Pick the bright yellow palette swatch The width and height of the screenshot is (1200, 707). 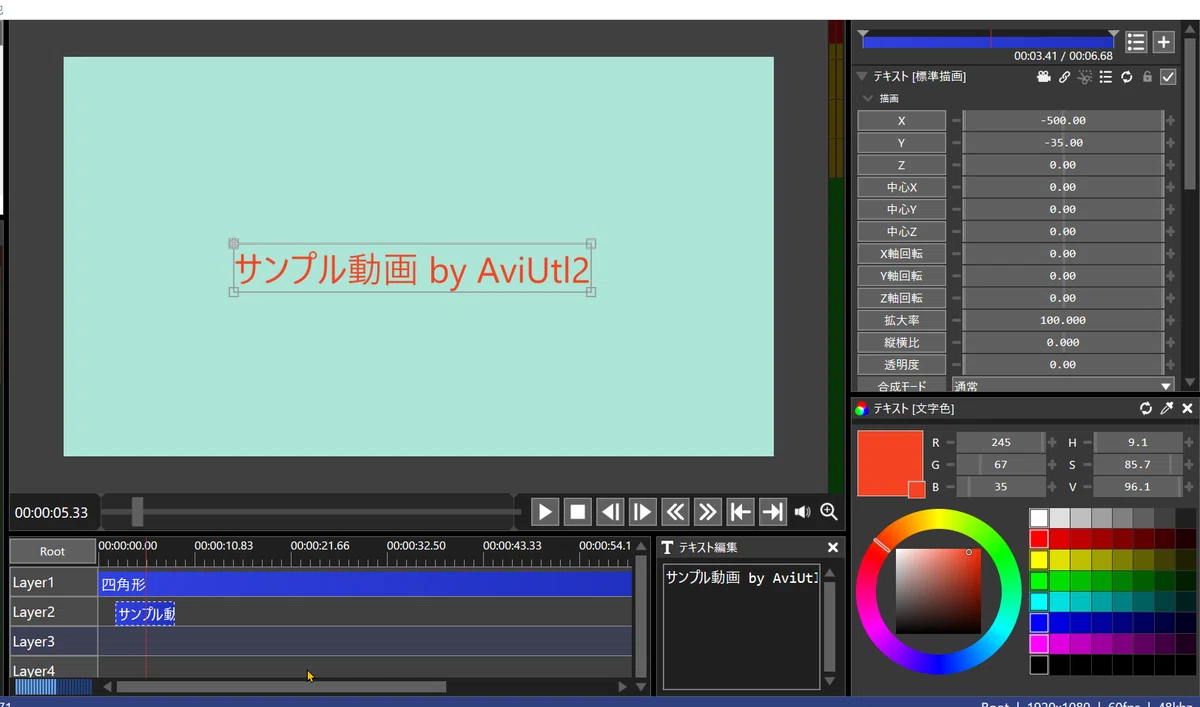pyautogui.click(x=1039, y=560)
